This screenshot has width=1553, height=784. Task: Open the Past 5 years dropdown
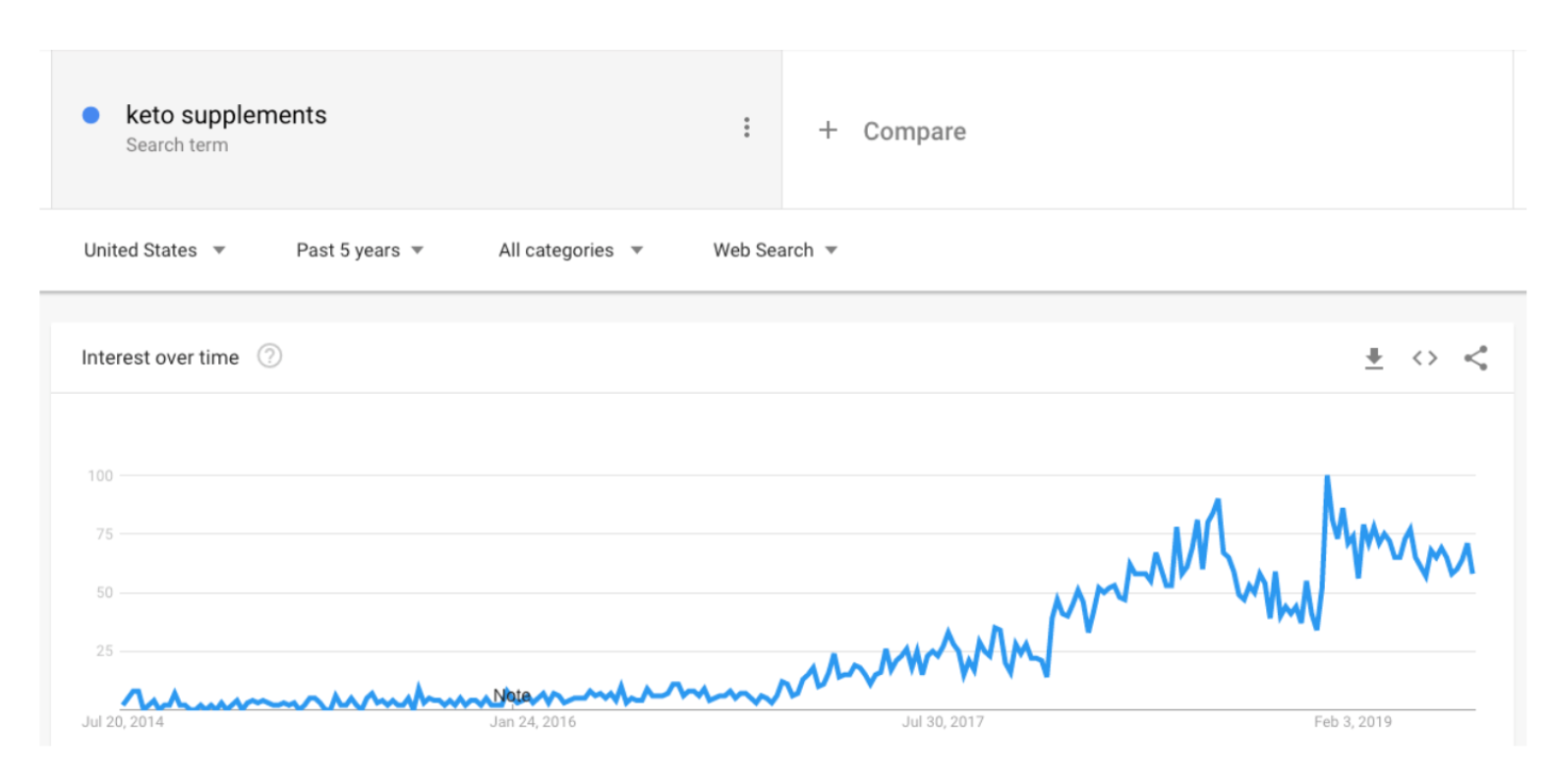[360, 251]
